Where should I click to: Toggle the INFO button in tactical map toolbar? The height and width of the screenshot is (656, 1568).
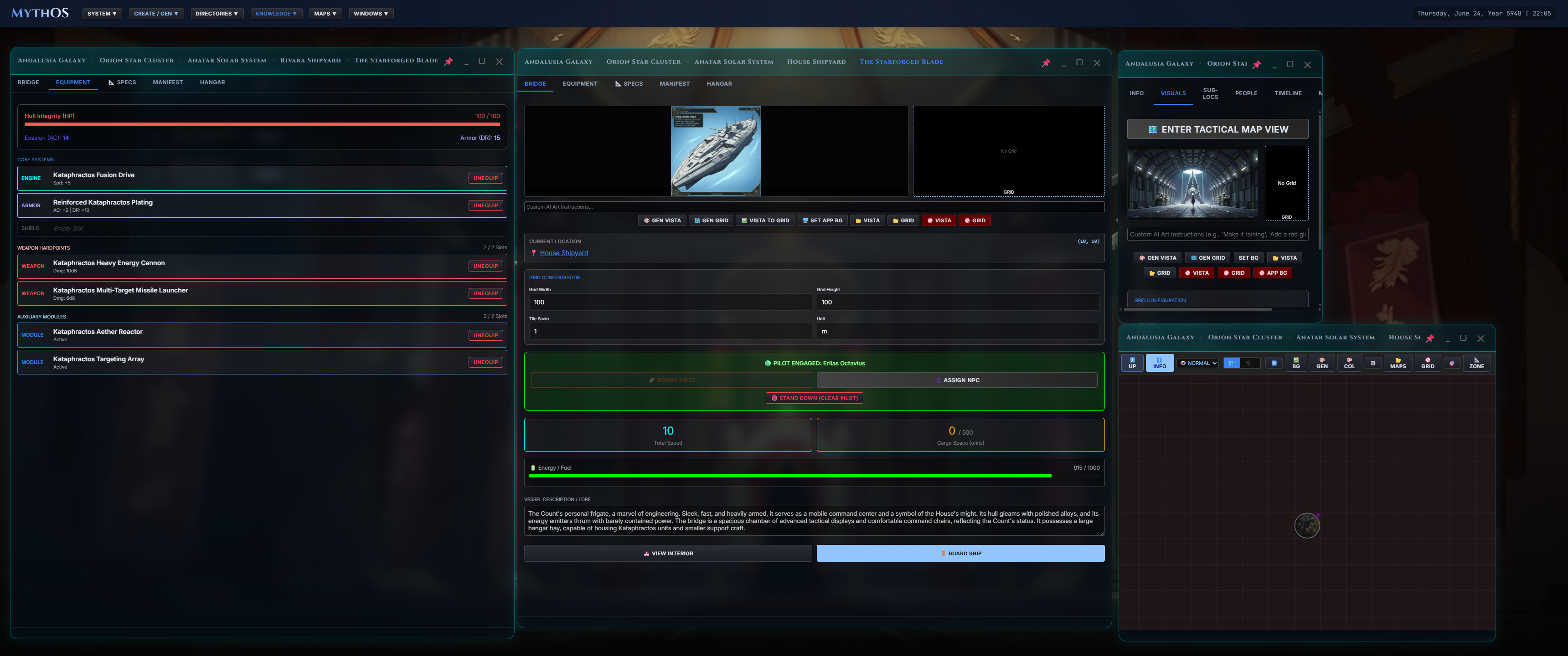click(1160, 363)
